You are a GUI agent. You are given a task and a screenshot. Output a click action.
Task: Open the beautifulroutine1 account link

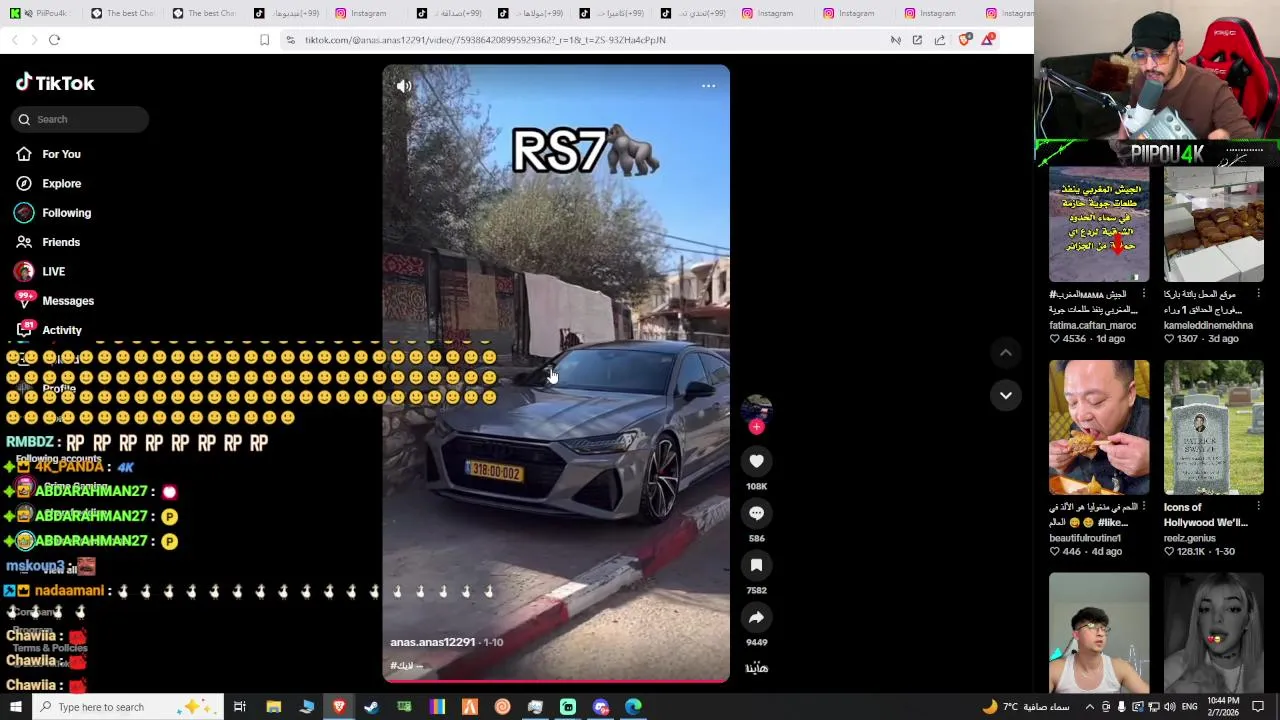1085,538
